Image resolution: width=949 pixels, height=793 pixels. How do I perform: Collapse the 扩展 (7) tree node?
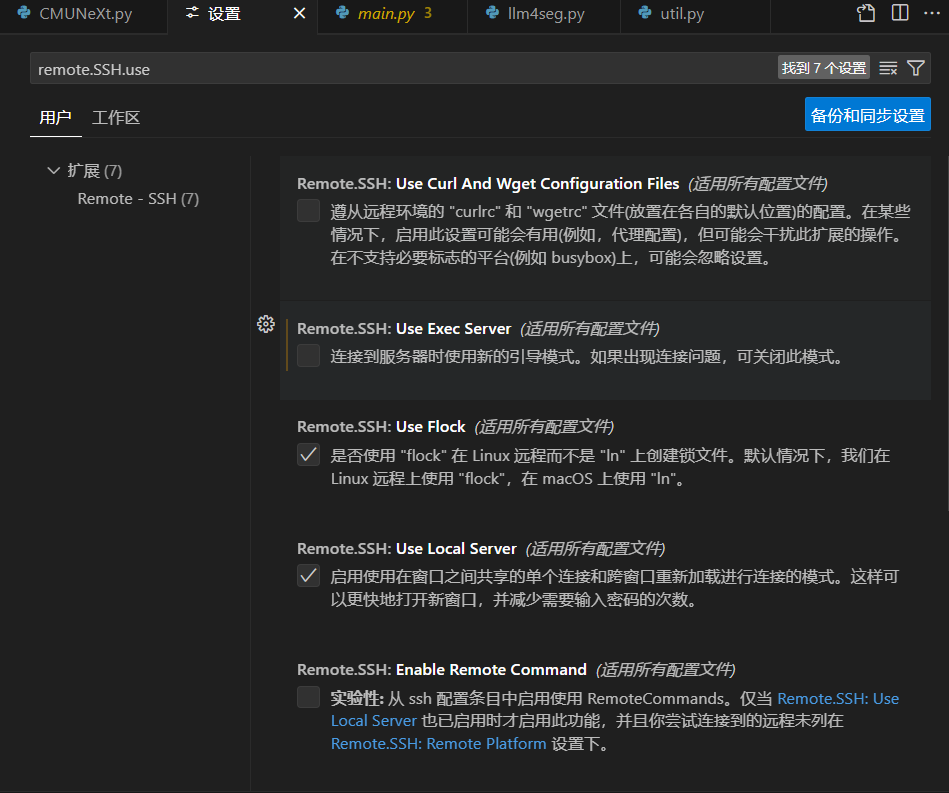(x=53, y=170)
